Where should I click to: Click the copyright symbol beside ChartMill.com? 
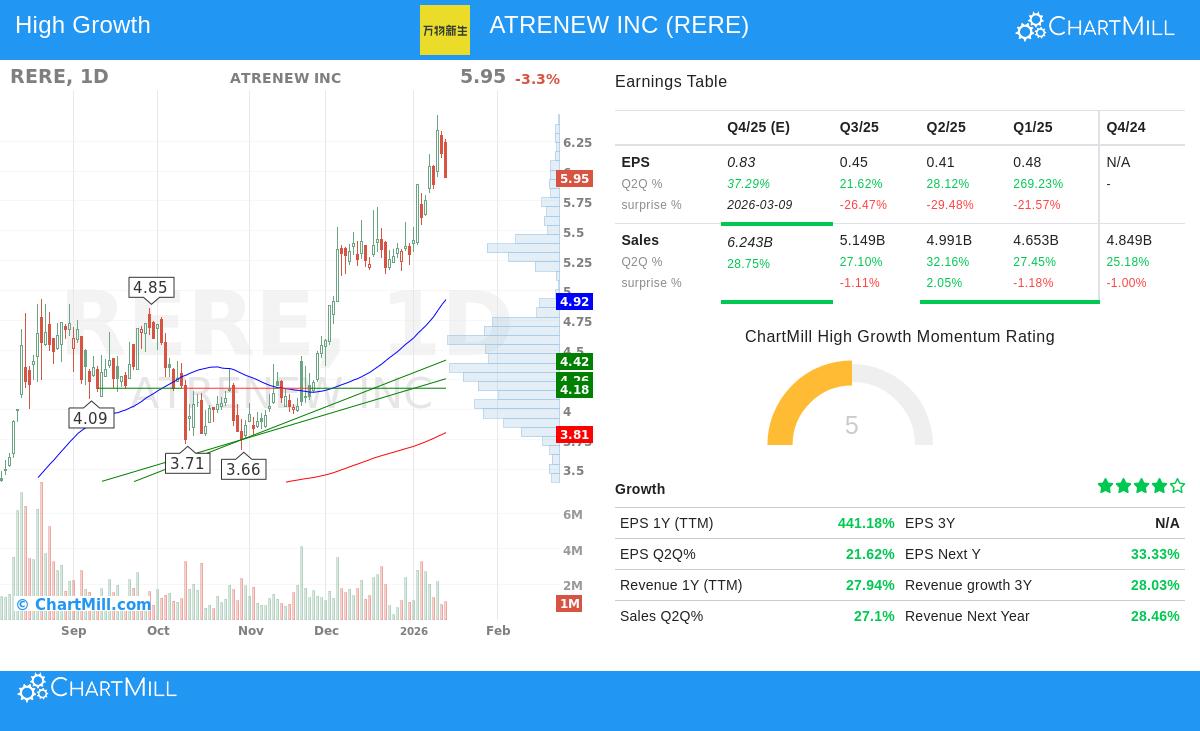pyautogui.click(x=21, y=605)
